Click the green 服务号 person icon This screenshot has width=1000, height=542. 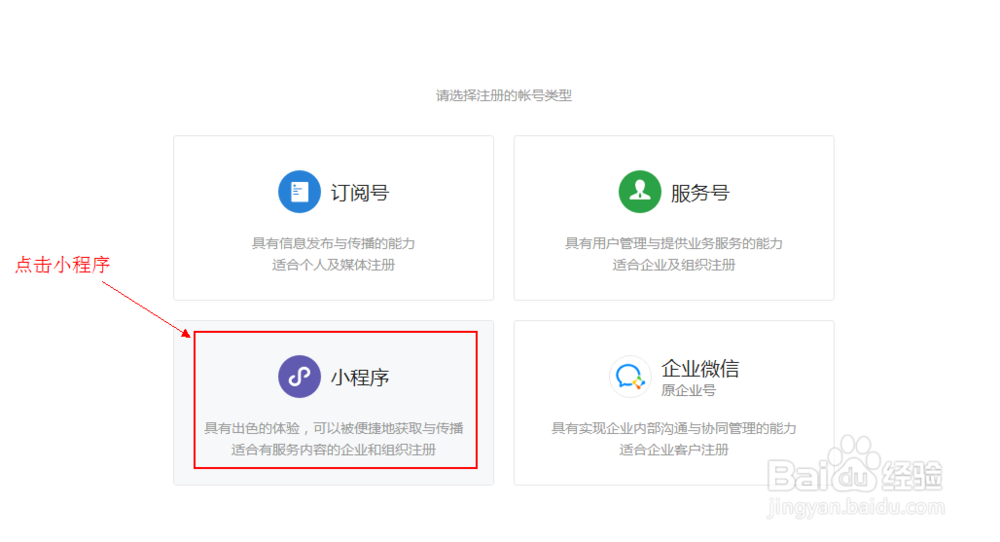coord(640,191)
